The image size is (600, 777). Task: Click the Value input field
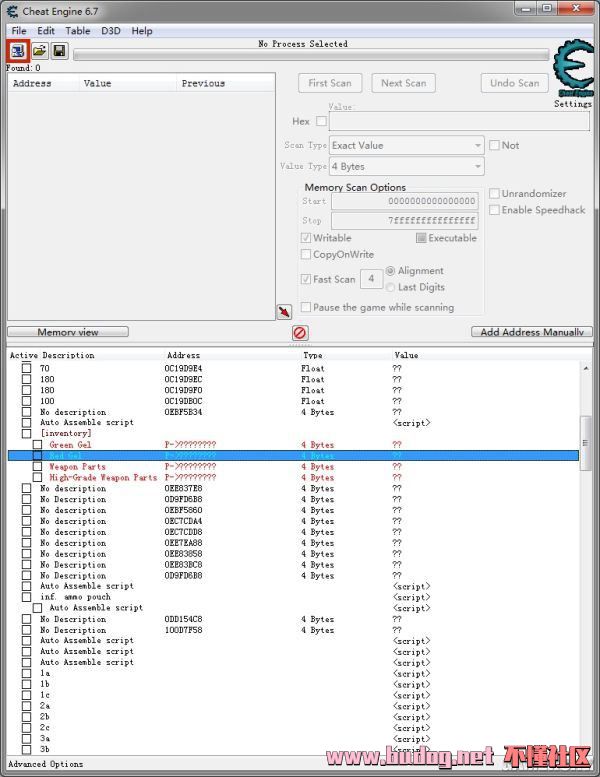459,121
